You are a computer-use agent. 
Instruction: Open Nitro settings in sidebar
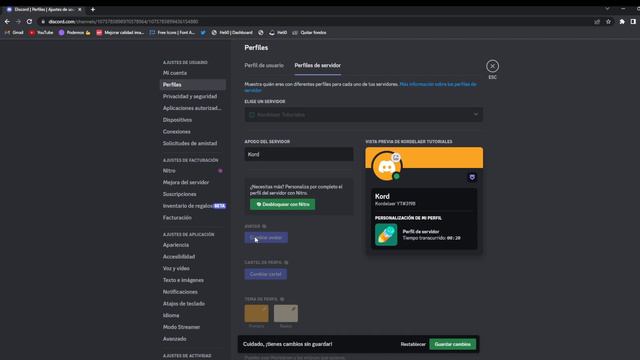pyautogui.click(x=193, y=171)
